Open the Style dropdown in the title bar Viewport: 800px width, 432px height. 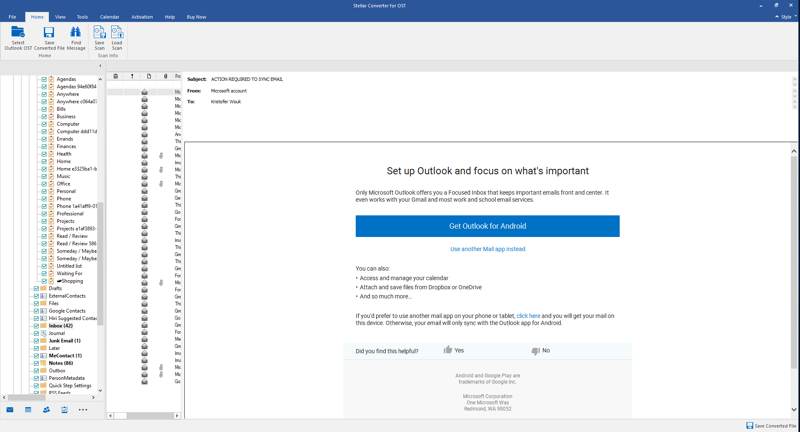click(x=783, y=17)
